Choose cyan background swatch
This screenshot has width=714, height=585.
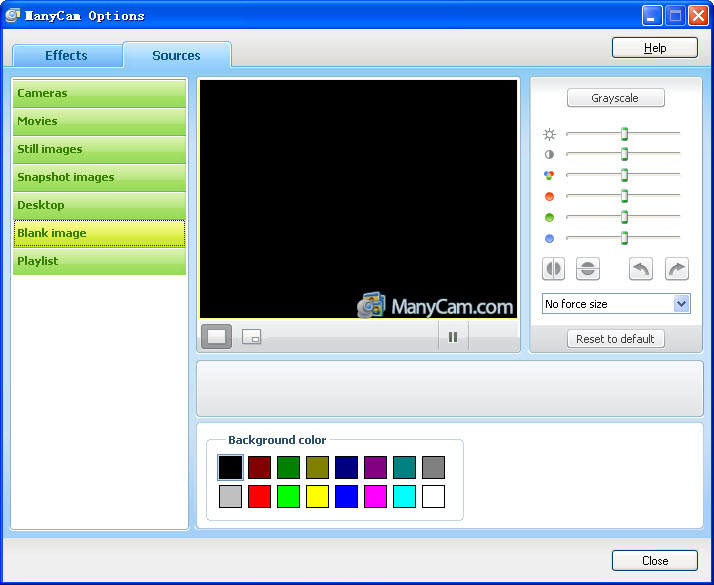(404, 496)
